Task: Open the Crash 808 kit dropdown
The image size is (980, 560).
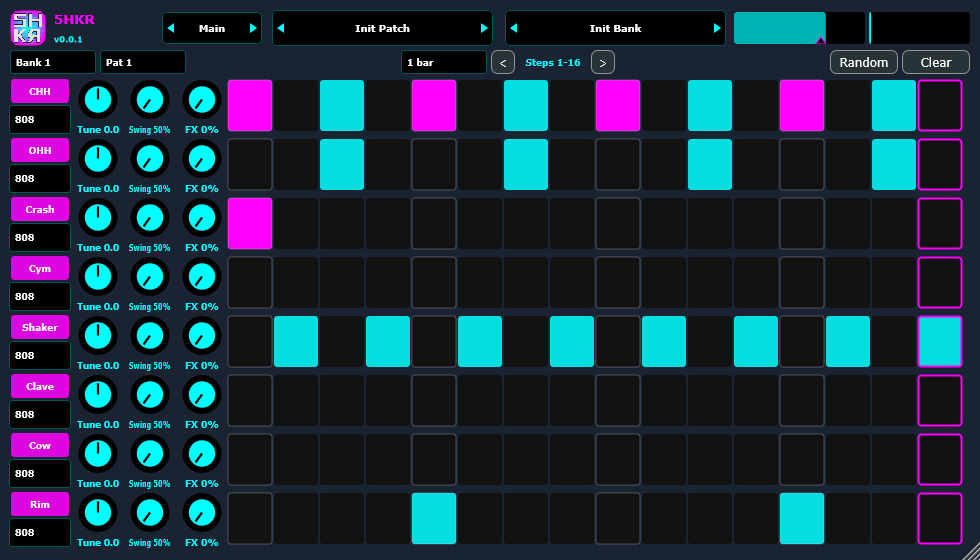Action: [40, 238]
